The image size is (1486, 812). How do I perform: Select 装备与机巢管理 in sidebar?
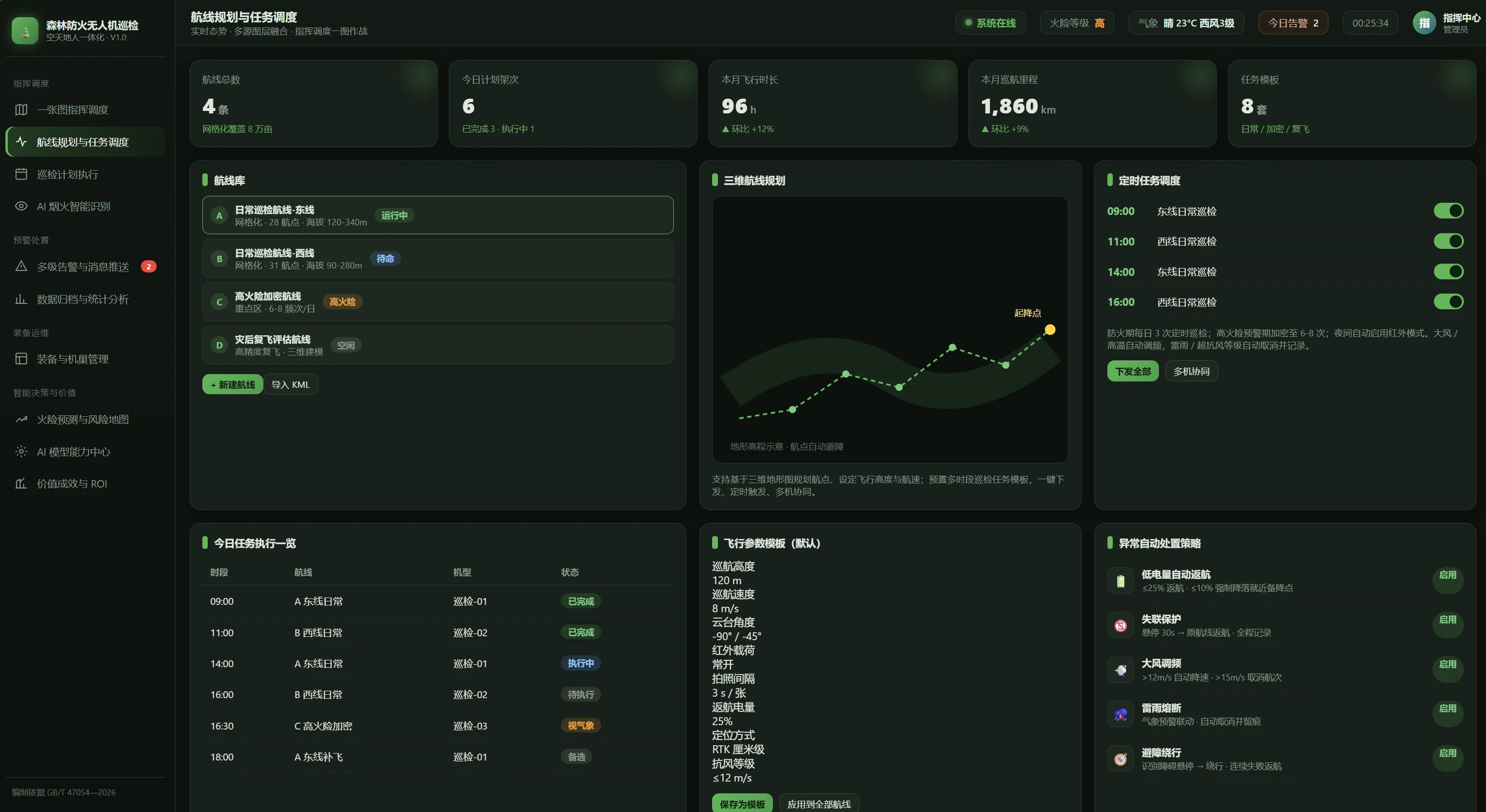coord(85,359)
